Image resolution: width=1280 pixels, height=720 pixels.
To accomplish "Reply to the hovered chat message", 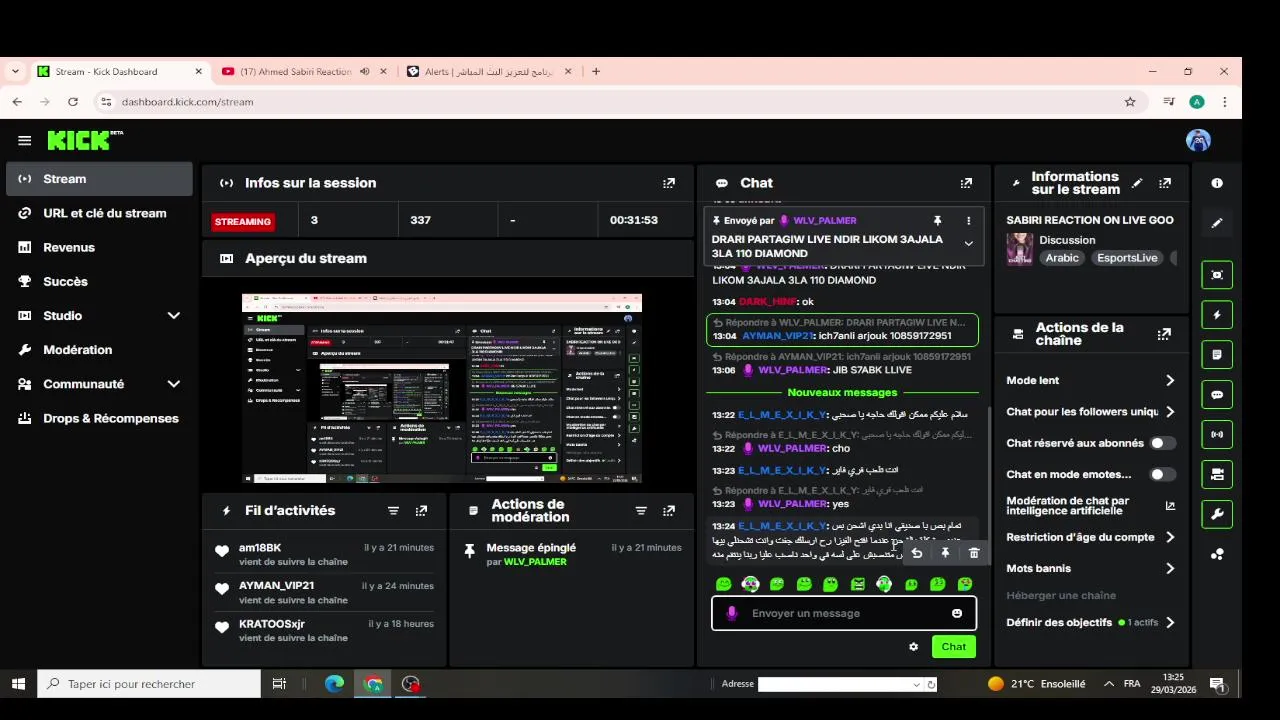I will point(916,553).
